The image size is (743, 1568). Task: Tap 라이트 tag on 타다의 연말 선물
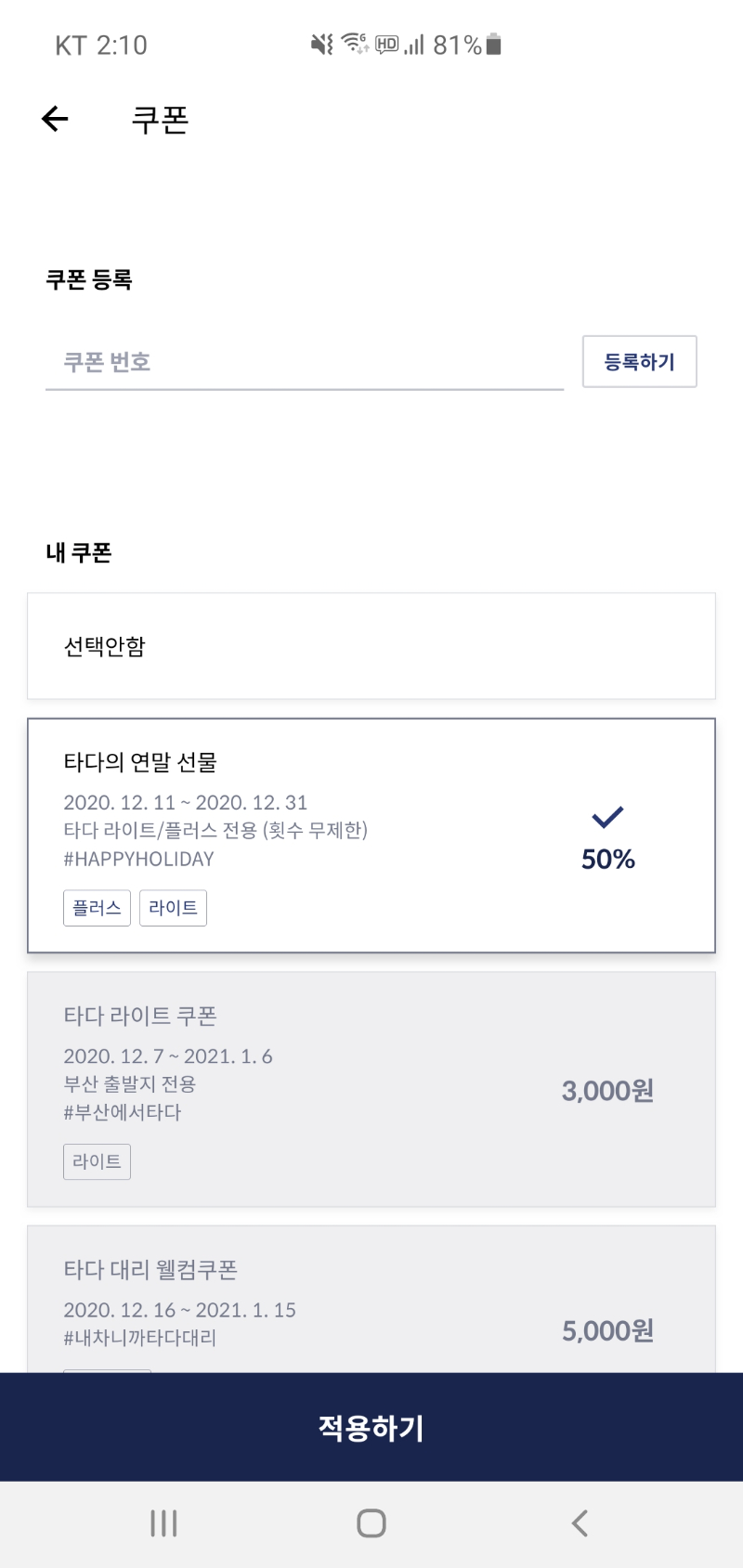pyautogui.click(x=173, y=908)
